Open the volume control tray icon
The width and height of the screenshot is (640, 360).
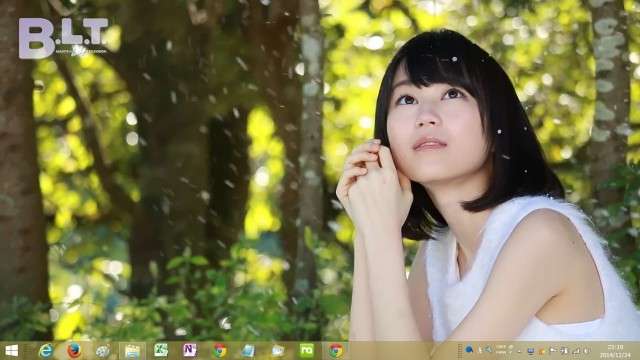[586, 351]
